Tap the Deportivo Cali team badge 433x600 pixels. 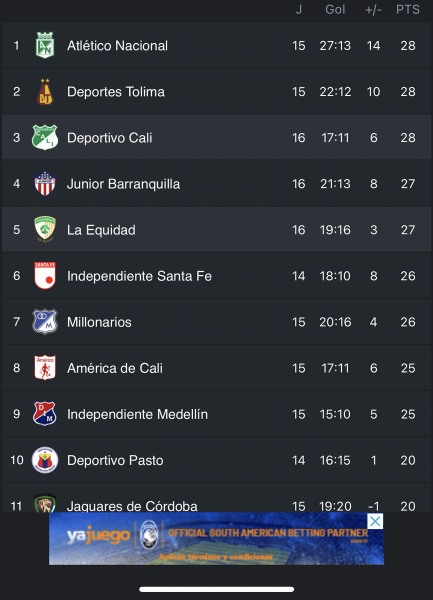click(45, 137)
